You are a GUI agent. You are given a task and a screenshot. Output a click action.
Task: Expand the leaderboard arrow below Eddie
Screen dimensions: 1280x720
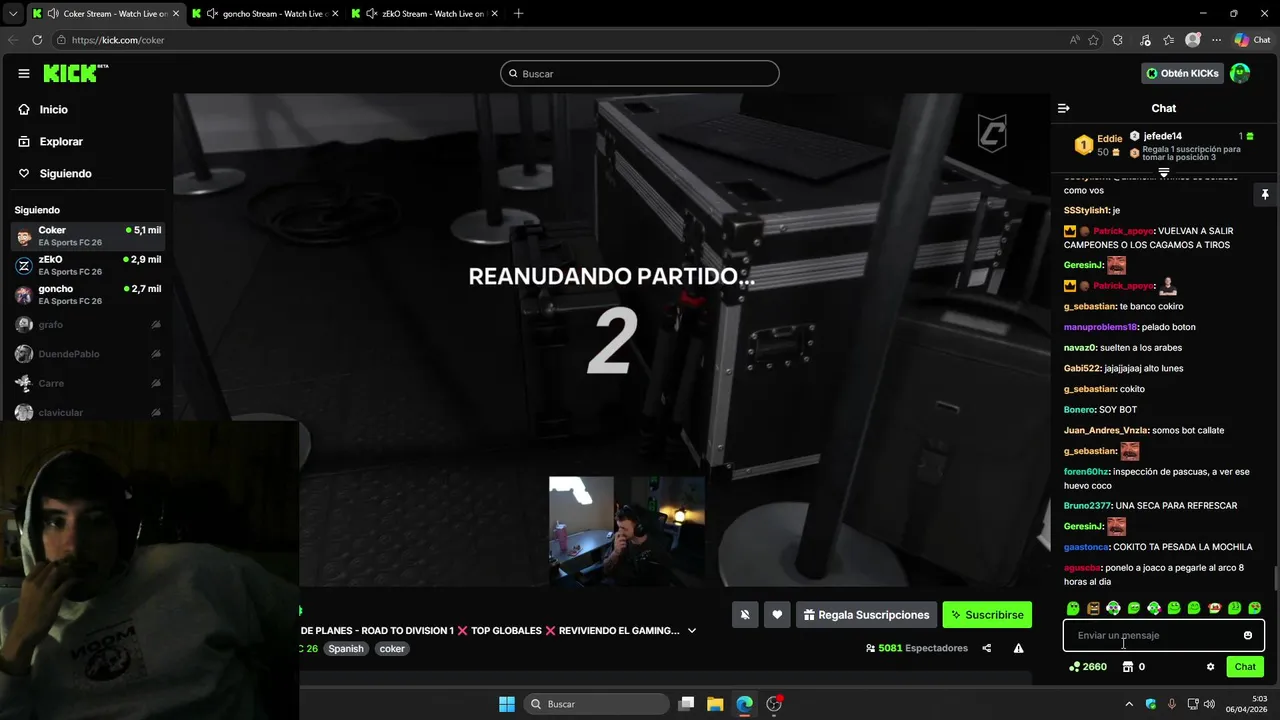pos(1164,173)
